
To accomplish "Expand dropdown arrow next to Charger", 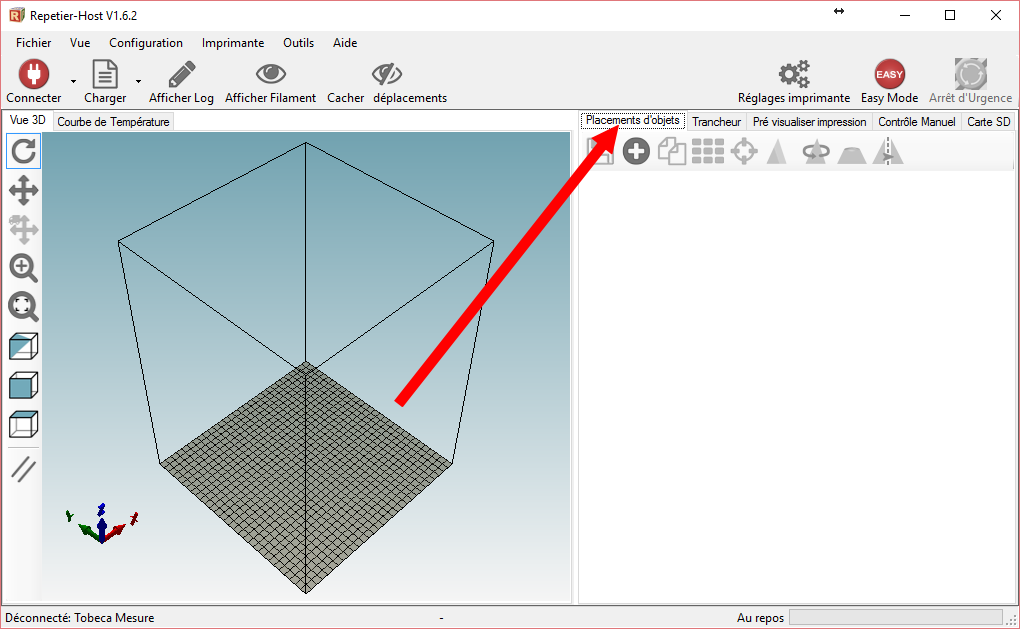I will pos(138,82).
